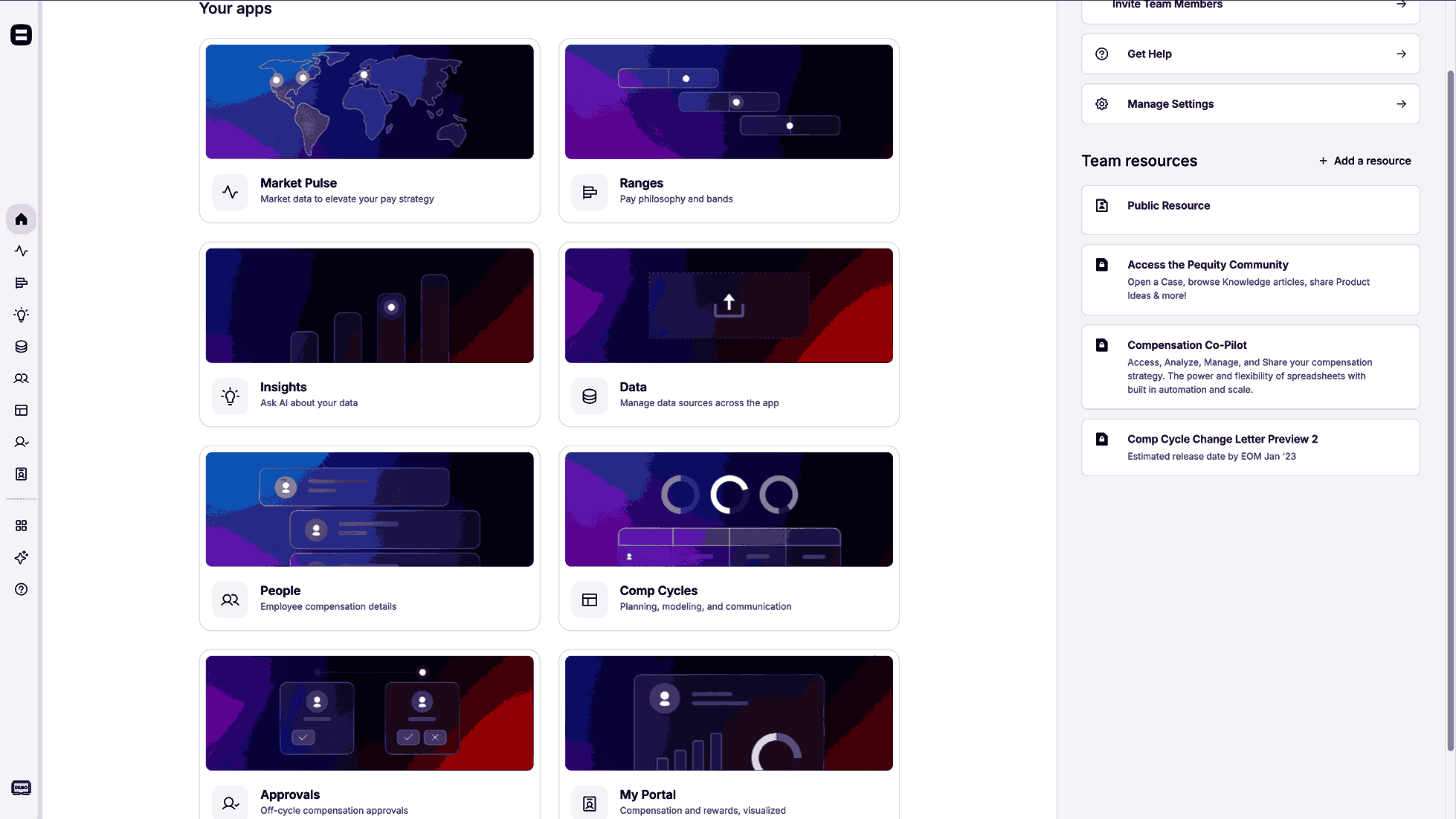Select the Insights lightbulb sidebar icon

21,315
